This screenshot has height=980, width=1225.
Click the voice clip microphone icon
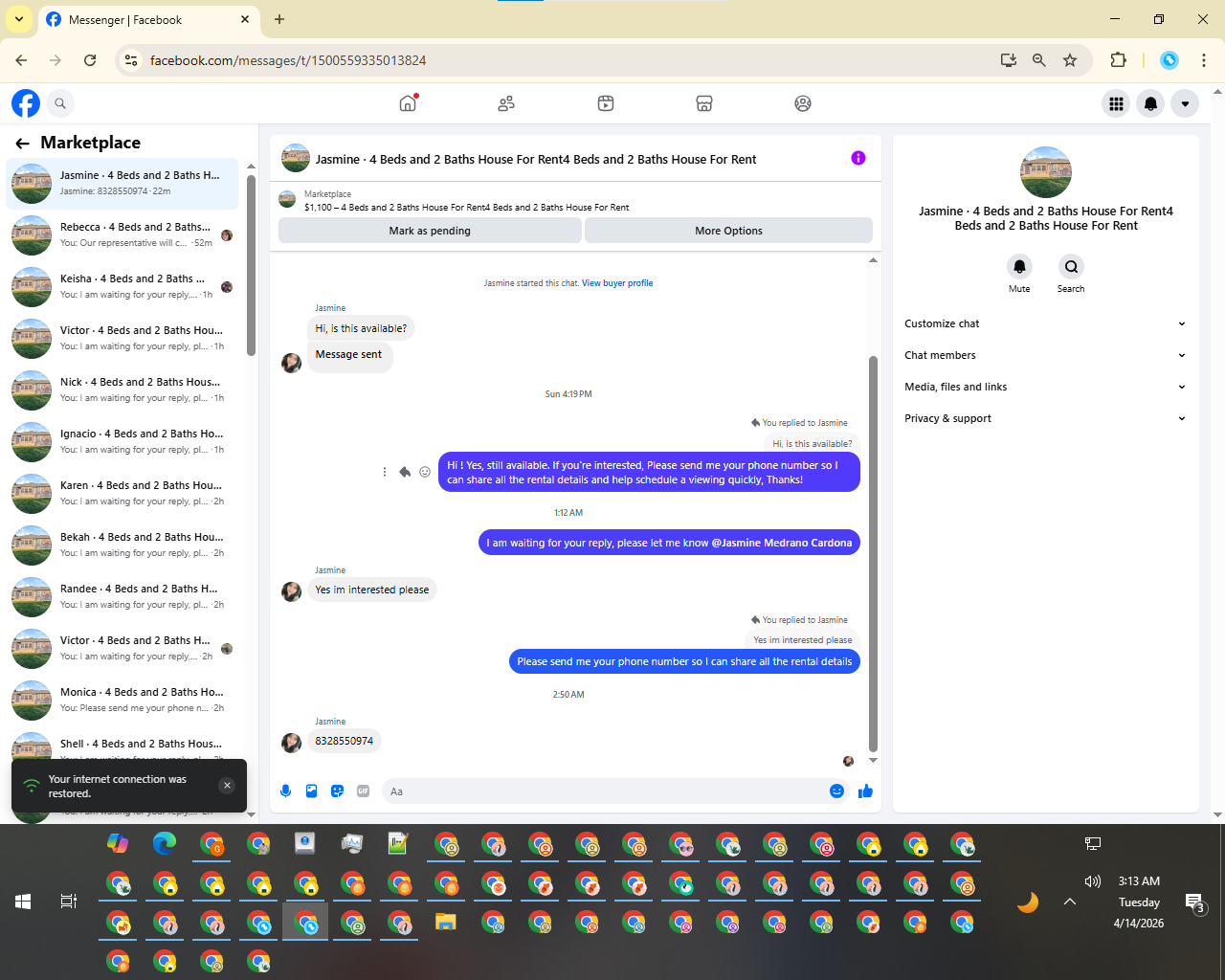(x=285, y=791)
